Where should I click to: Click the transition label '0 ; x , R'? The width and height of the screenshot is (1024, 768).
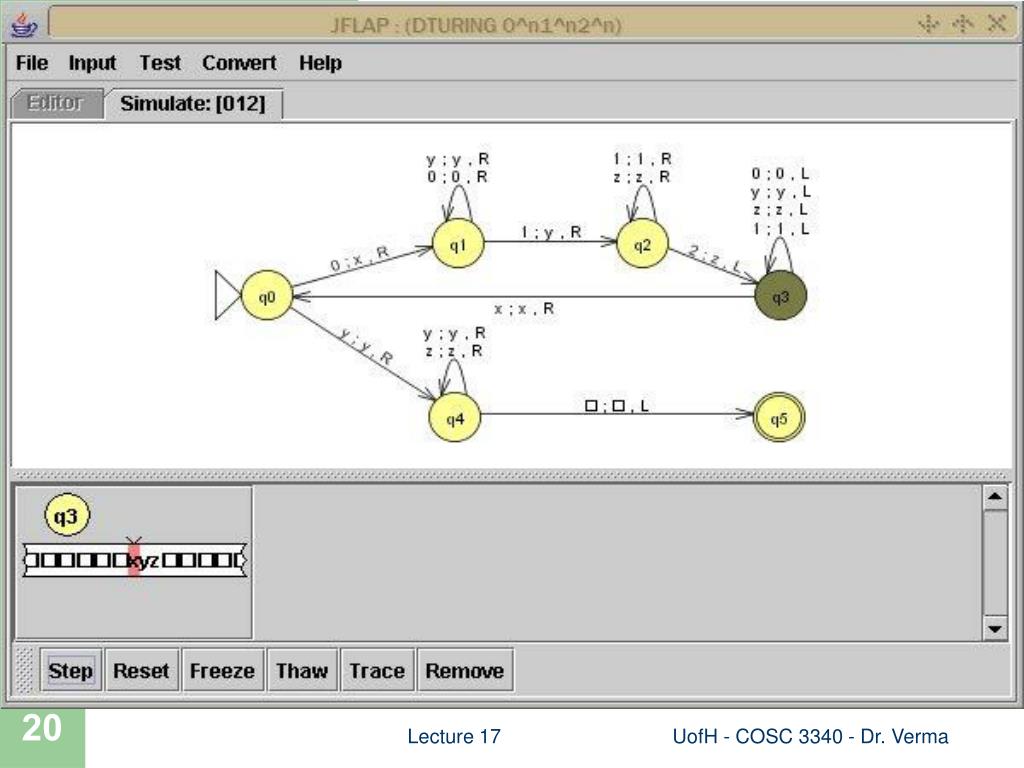(x=359, y=259)
